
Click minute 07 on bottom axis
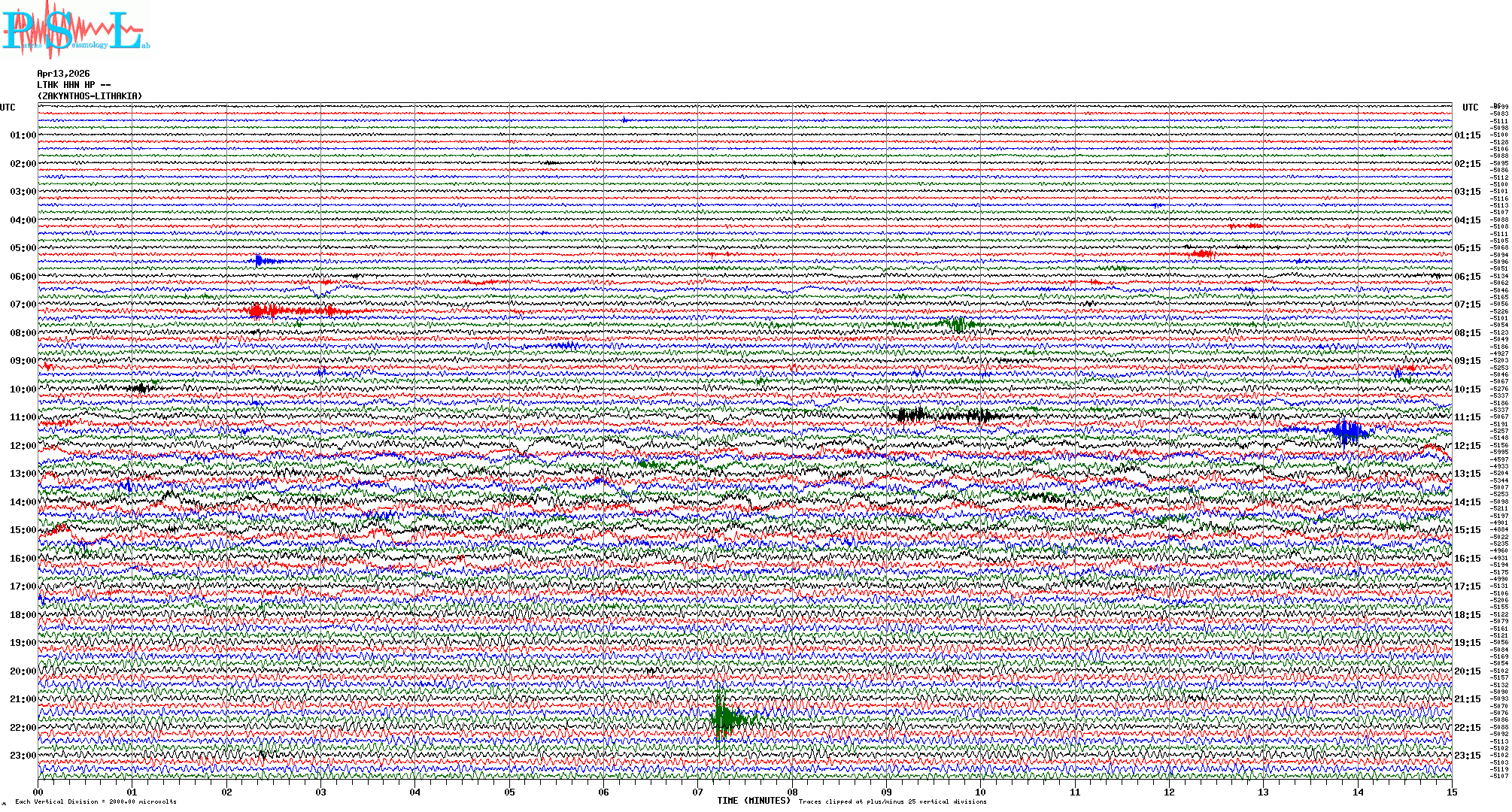tap(698, 792)
